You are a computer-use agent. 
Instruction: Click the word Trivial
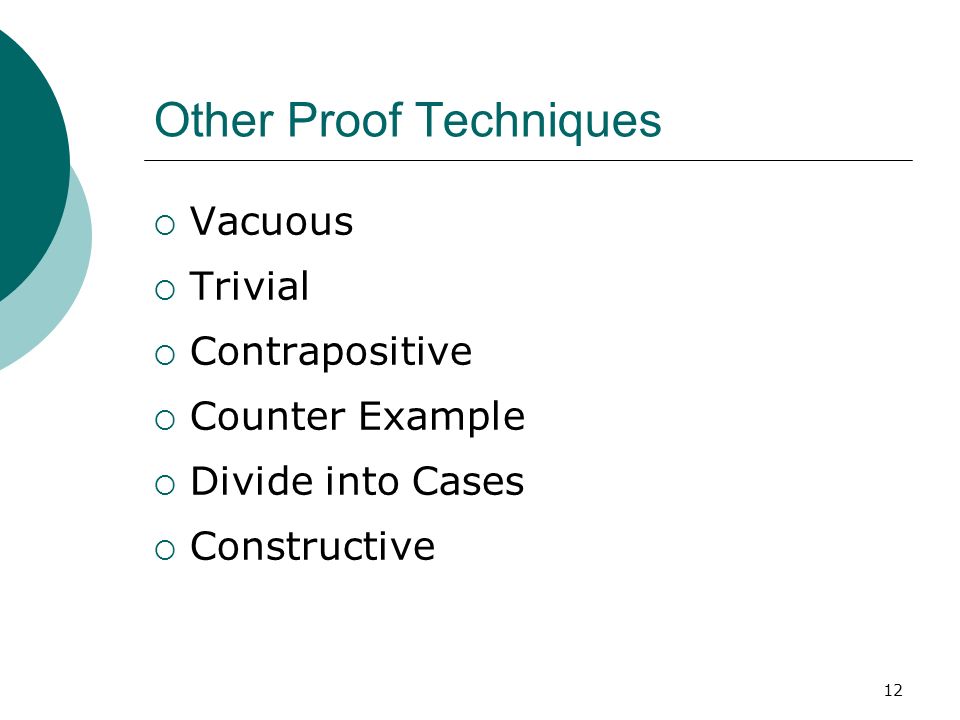click(x=249, y=285)
